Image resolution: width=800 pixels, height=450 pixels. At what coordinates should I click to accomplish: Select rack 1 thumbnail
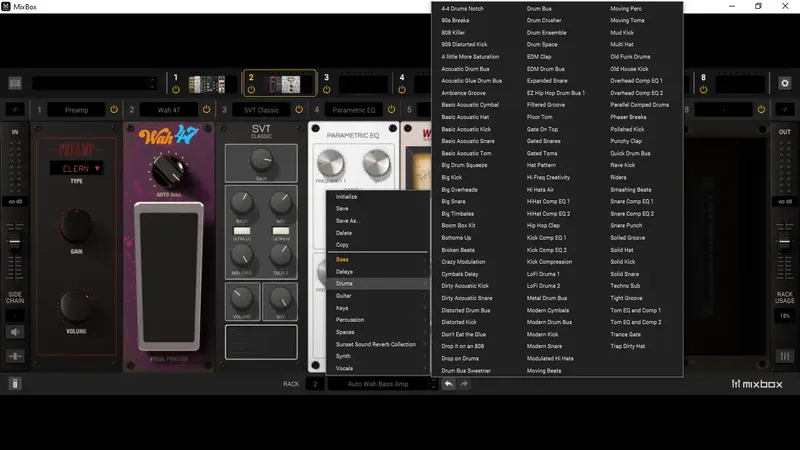pyautogui.click(x=207, y=84)
